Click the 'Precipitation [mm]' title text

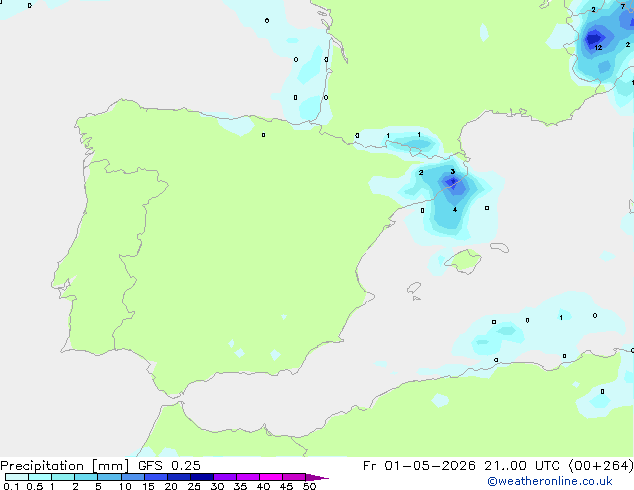pyautogui.click(x=64, y=466)
